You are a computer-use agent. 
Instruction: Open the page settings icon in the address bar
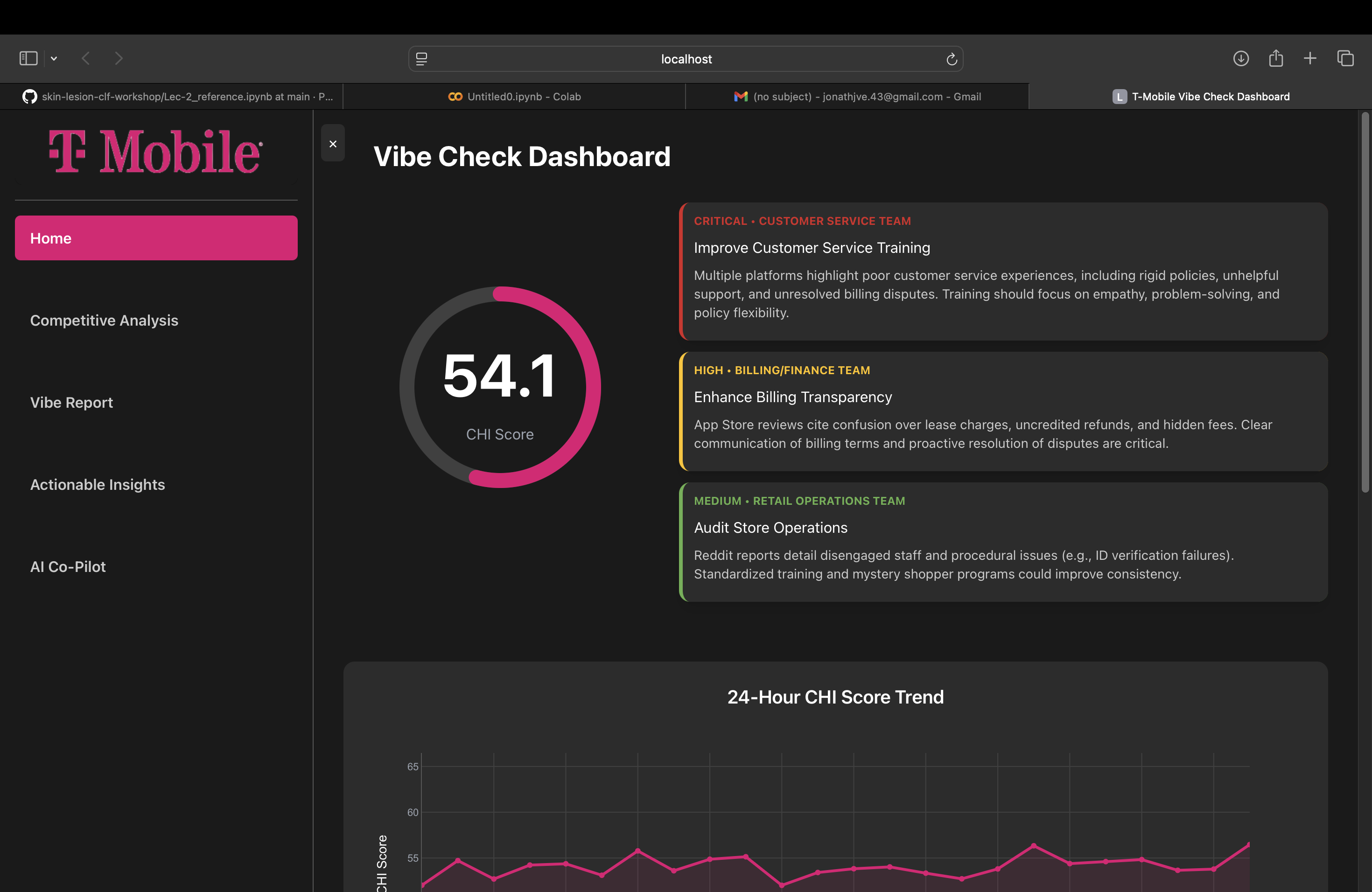pos(421,59)
